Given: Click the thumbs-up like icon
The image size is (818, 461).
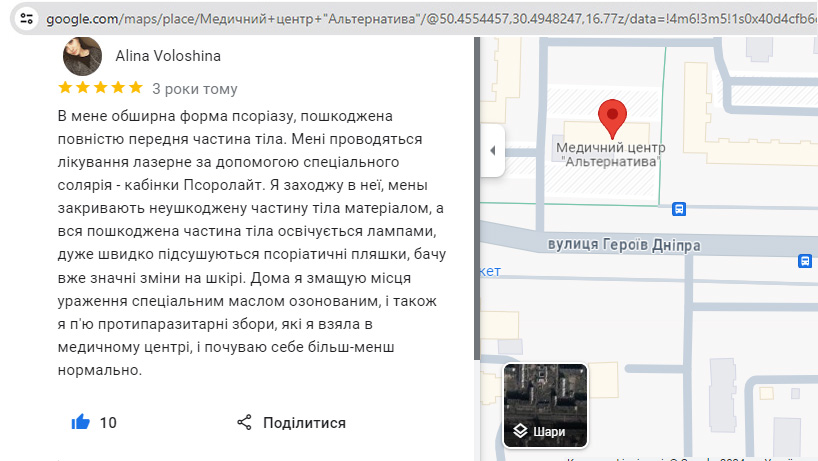Looking at the screenshot, I should point(81,423).
